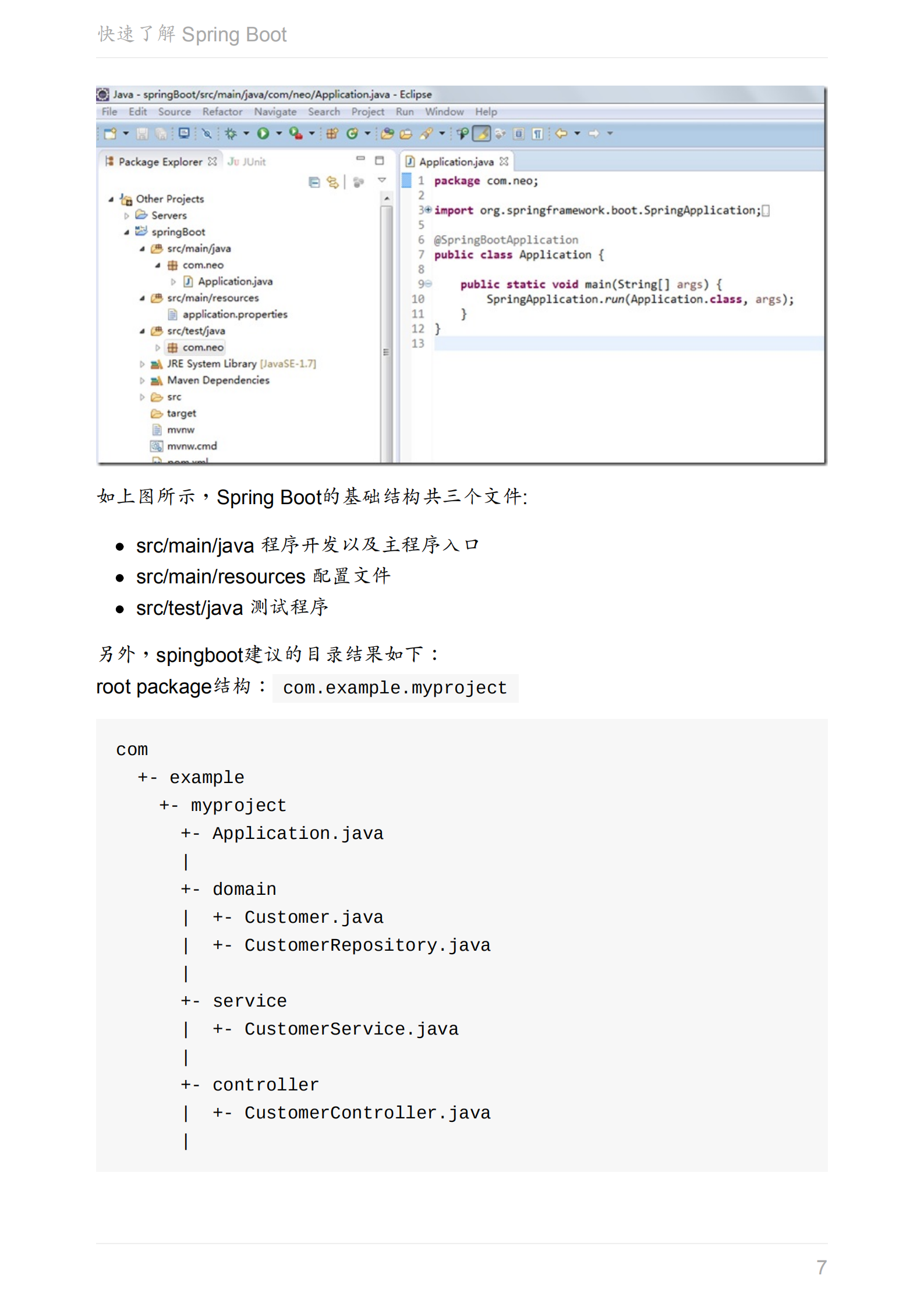Toggle Show Whitespace Characters pilcrow icon

point(538,134)
